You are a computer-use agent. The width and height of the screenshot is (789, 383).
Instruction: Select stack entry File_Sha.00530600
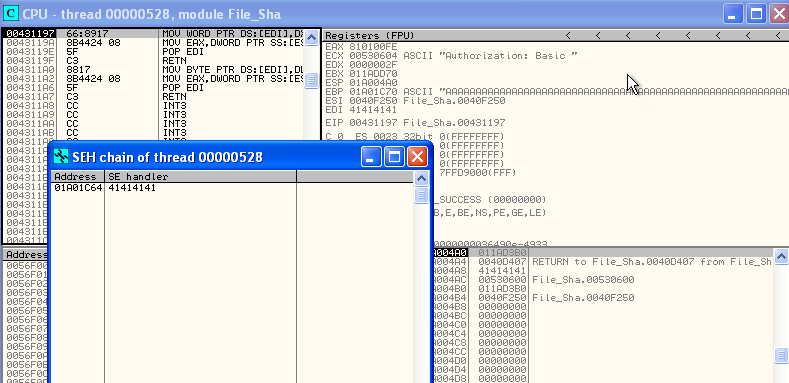(583, 279)
